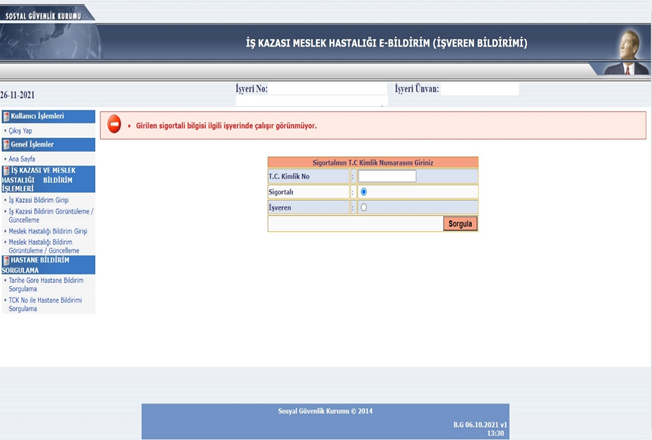Click the error message text about sigortalı bilgisi
The image size is (652, 440).
point(226,126)
